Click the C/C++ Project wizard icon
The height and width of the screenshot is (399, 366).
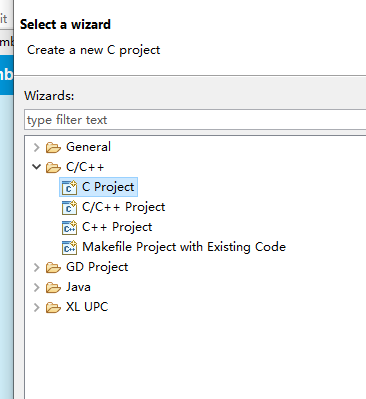[x=69, y=207]
